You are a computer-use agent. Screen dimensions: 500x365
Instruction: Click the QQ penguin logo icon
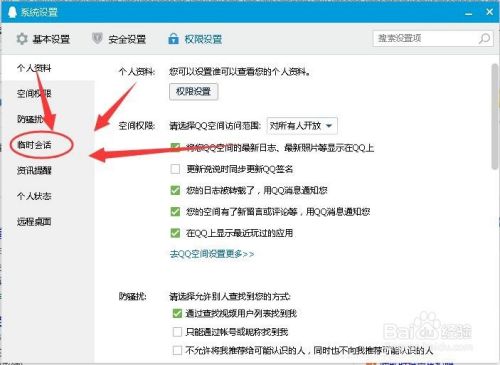12,12
